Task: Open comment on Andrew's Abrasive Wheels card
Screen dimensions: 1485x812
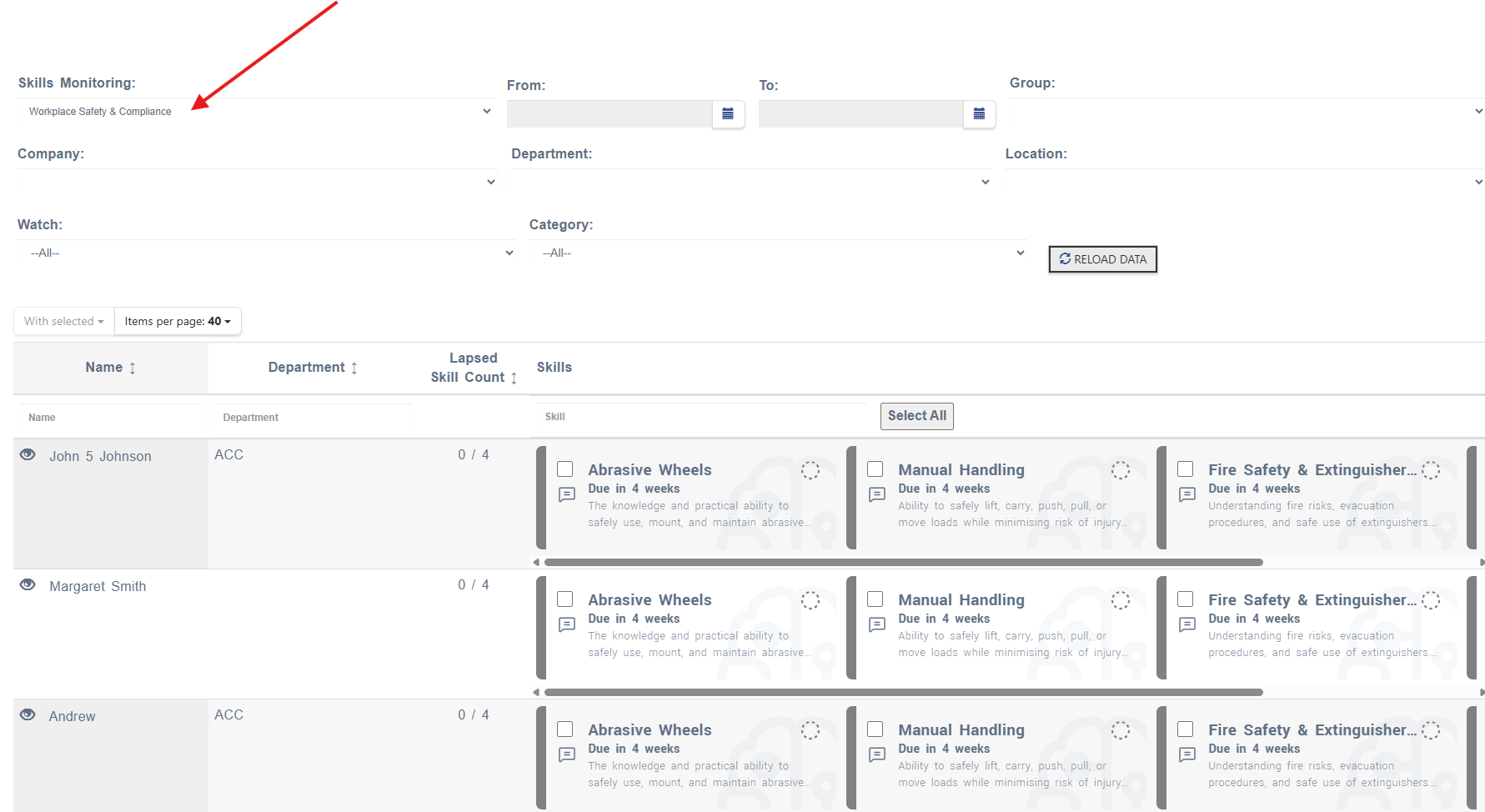Action: click(567, 755)
